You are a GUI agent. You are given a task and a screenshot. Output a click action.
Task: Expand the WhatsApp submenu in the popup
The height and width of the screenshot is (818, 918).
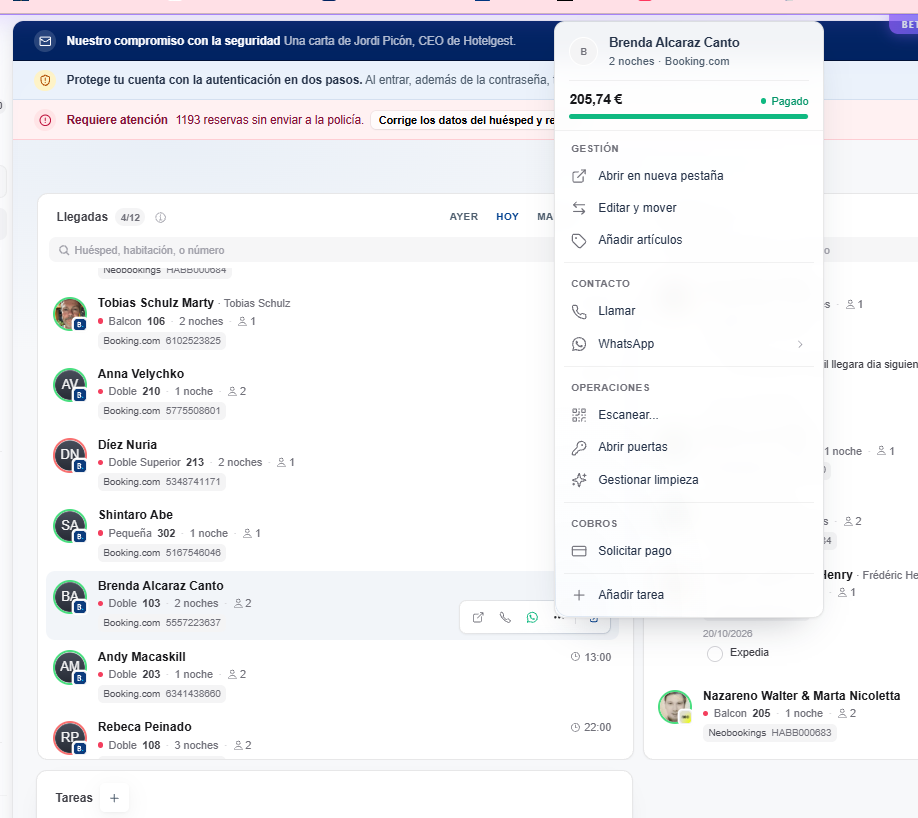[800, 344]
